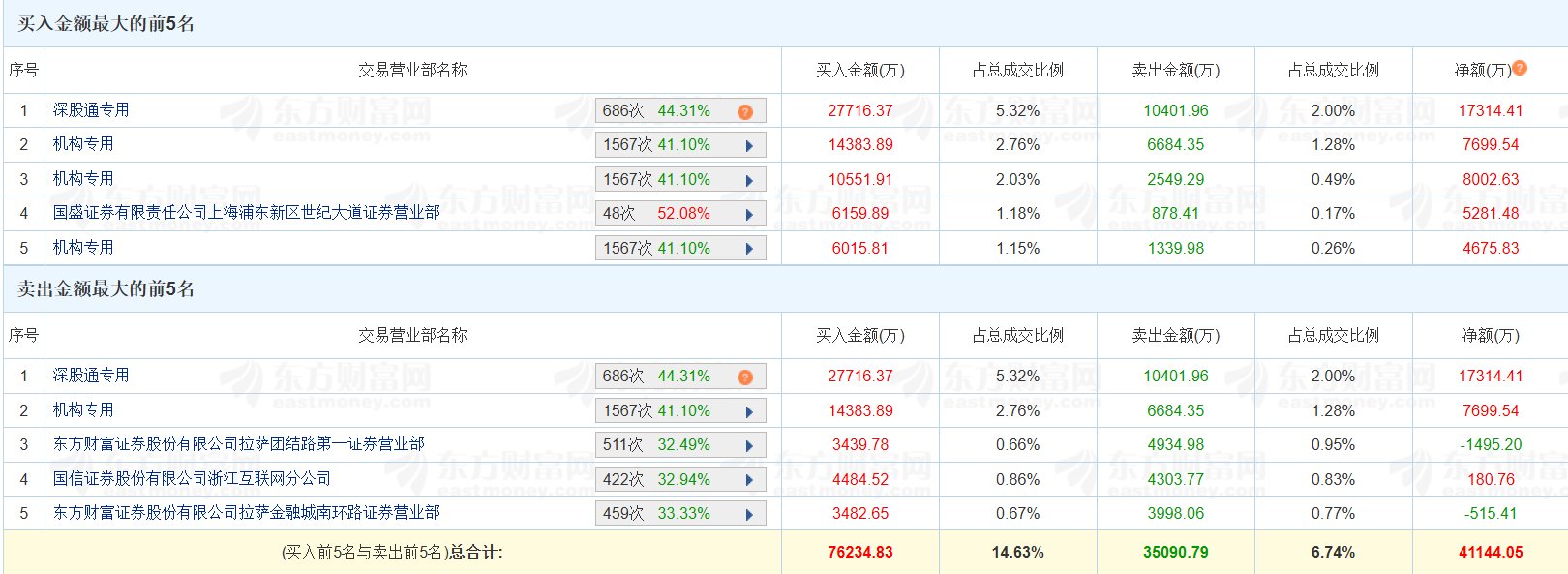Open 东方财富证券拉萨团结路第一证券营业部 link
The height and width of the screenshot is (574, 1568).
click(x=238, y=444)
